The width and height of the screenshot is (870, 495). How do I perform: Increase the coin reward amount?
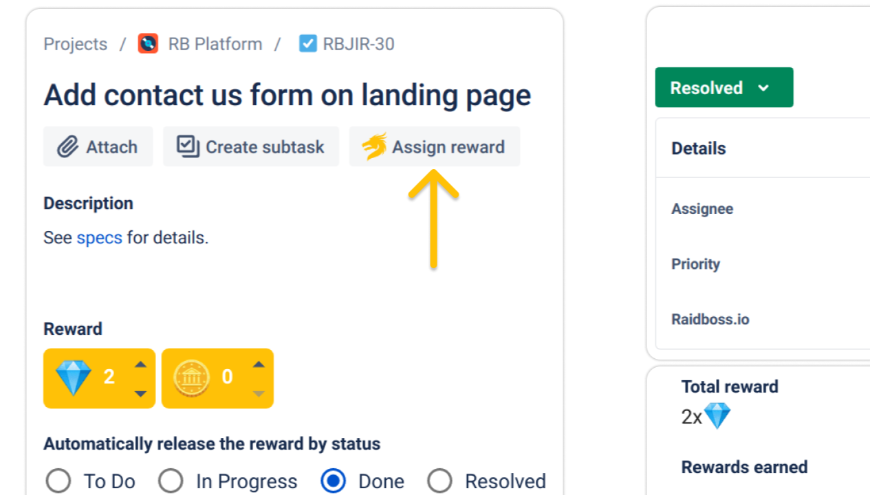pos(258,364)
